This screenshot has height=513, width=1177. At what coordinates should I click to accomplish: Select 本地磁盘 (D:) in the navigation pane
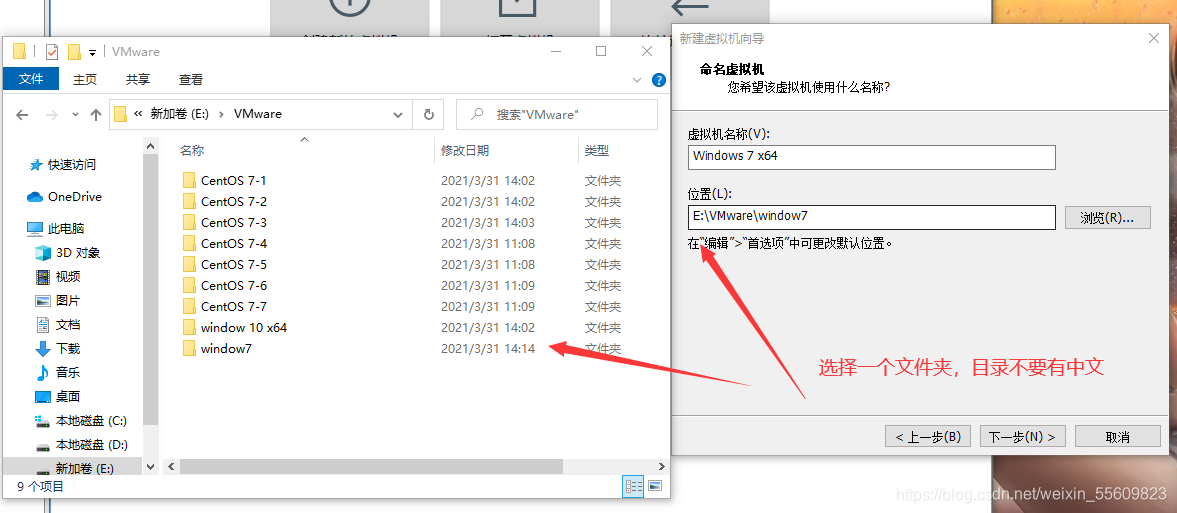(91, 445)
